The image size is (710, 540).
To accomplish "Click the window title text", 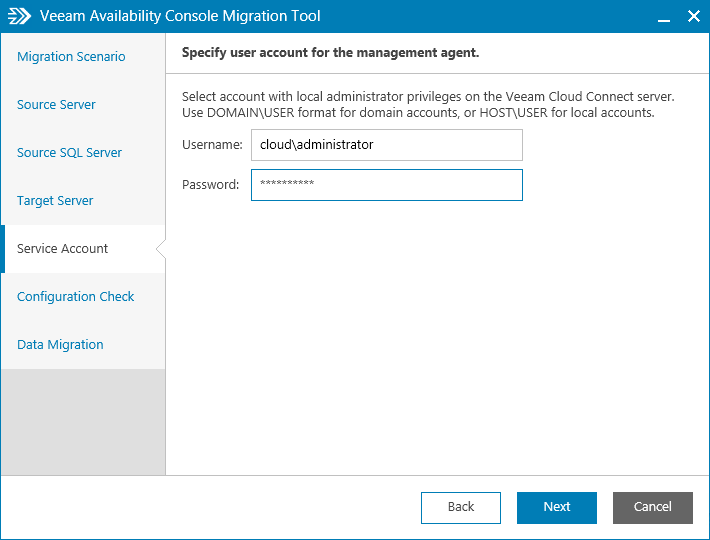I will (180, 17).
